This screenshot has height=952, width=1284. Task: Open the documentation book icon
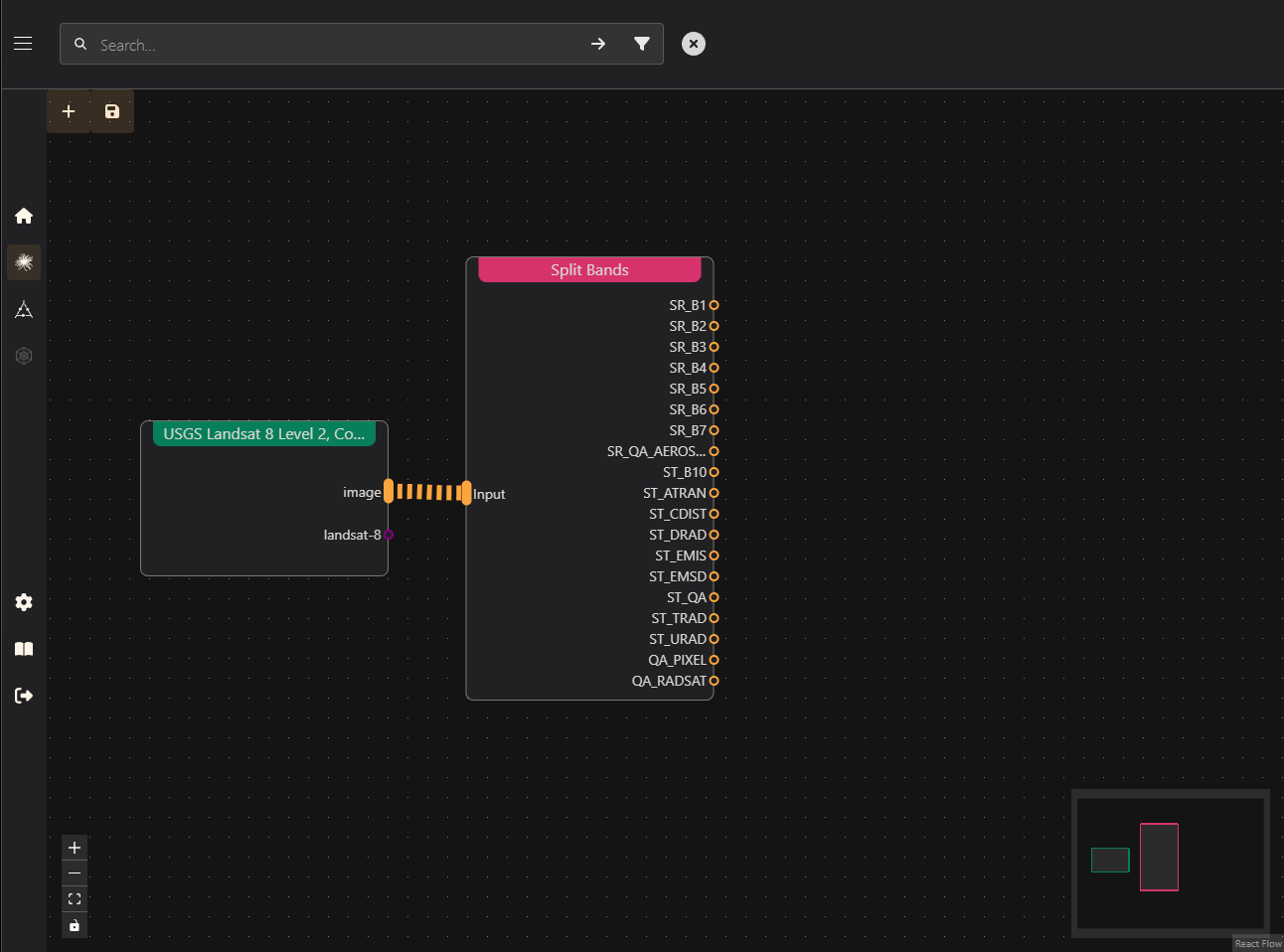[24, 649]
